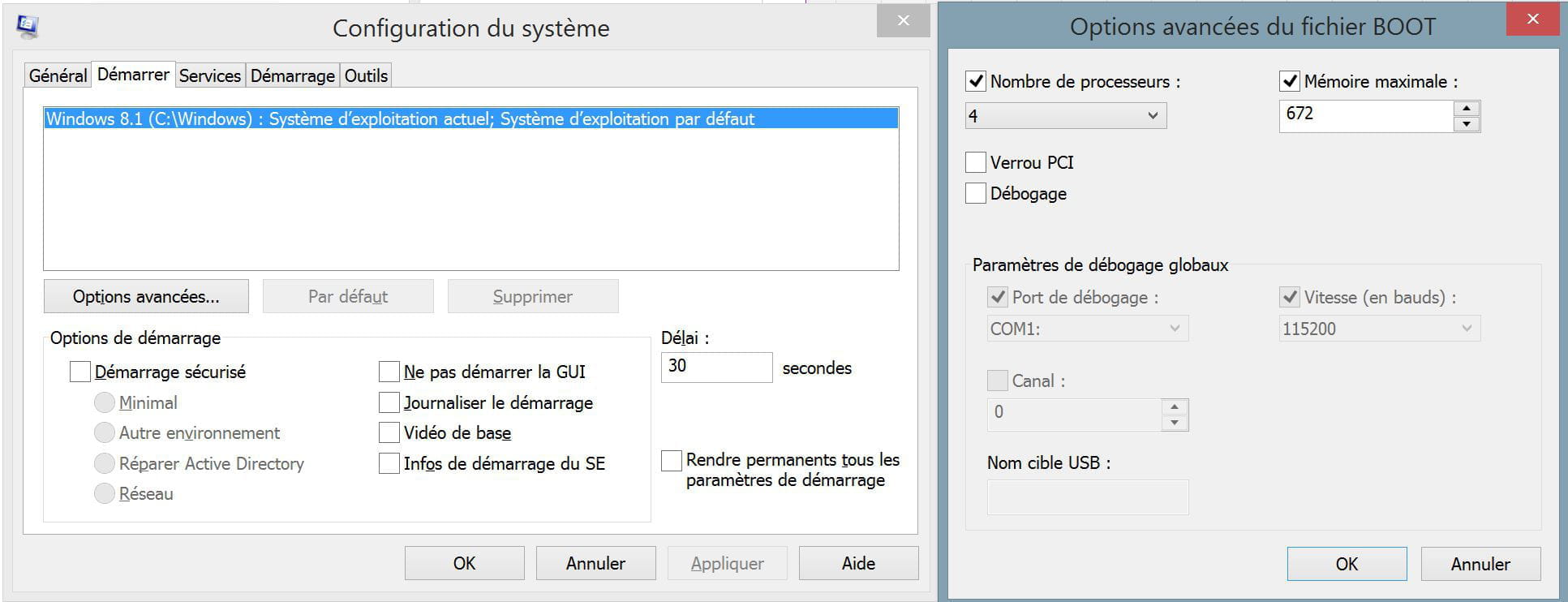Uncheck Nombre de processeurs checkbox
Viewport: 1568px width, 602px height.
(976, 81)
